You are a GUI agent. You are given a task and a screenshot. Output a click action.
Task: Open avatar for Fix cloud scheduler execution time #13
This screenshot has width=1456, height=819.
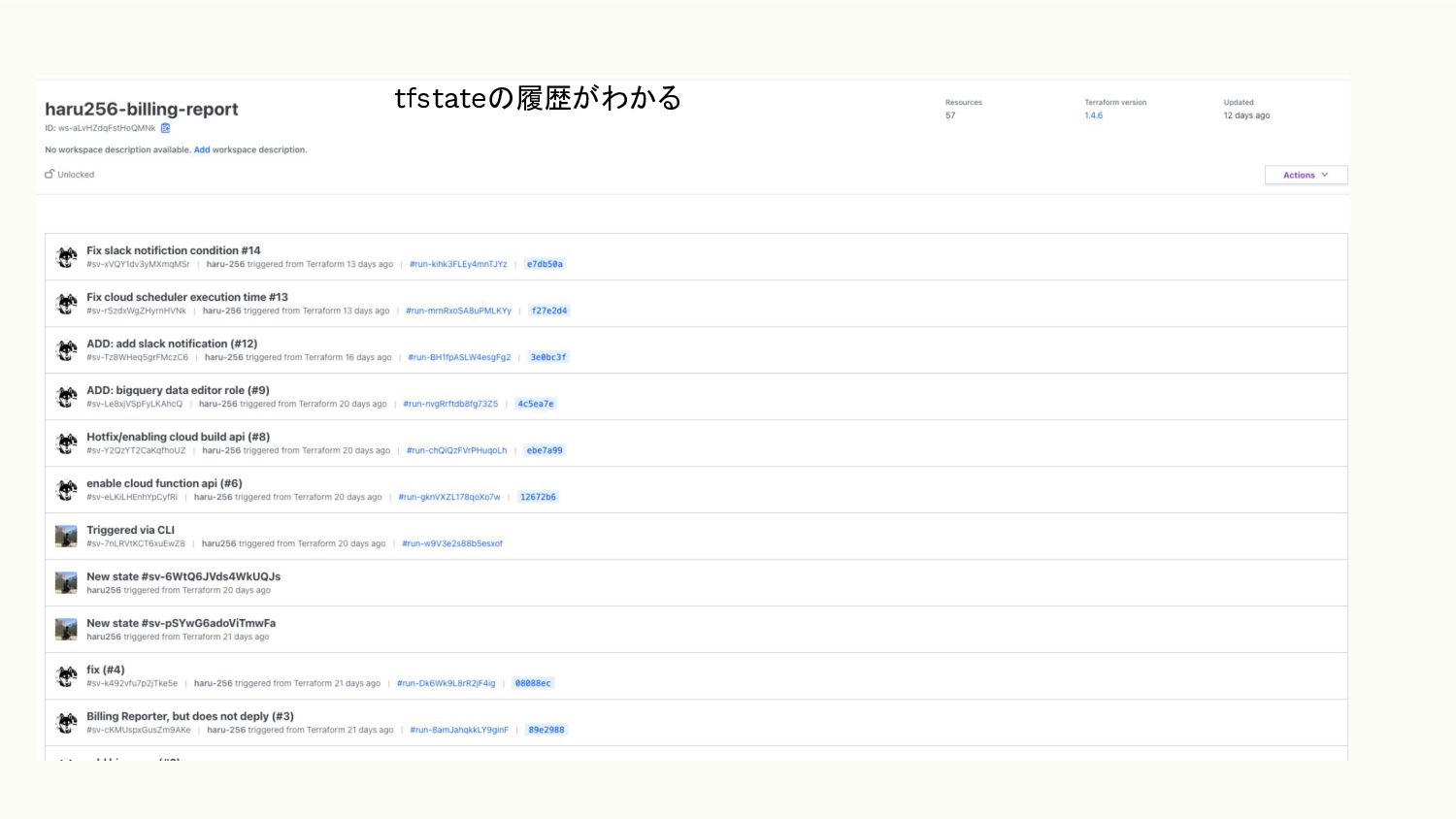pyautogui.click(x=66, y=304)
